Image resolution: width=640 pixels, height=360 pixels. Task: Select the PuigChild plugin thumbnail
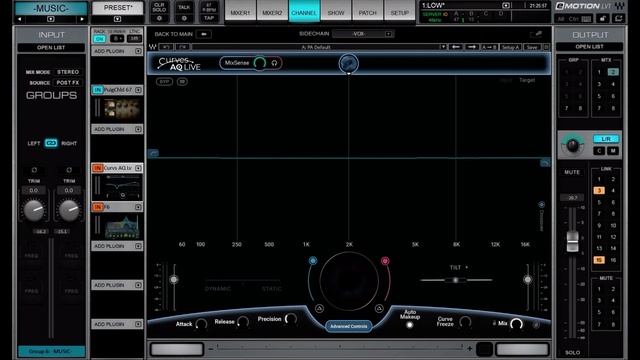click(x=121, y=109)
